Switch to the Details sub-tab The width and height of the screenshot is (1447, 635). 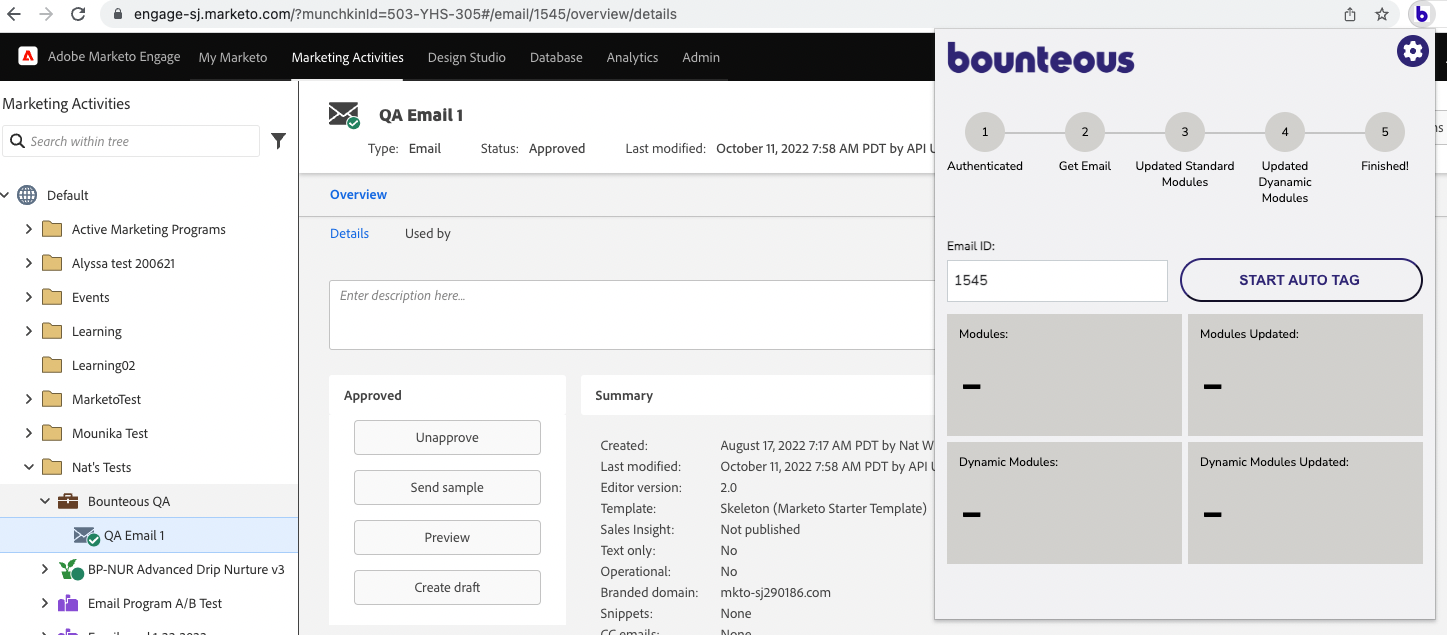tap(350, 233)
